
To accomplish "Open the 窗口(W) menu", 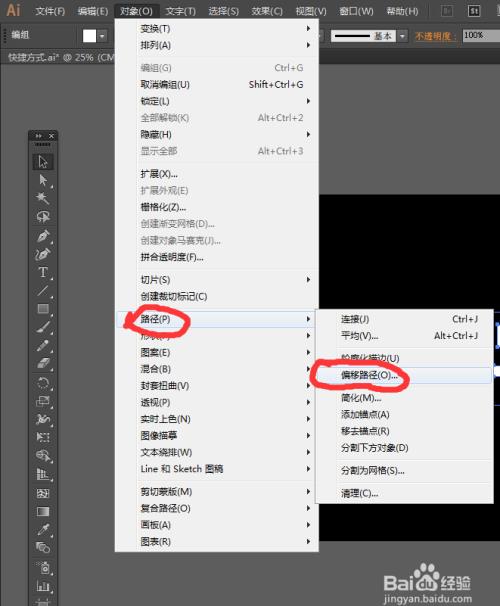I will [356, 11].
